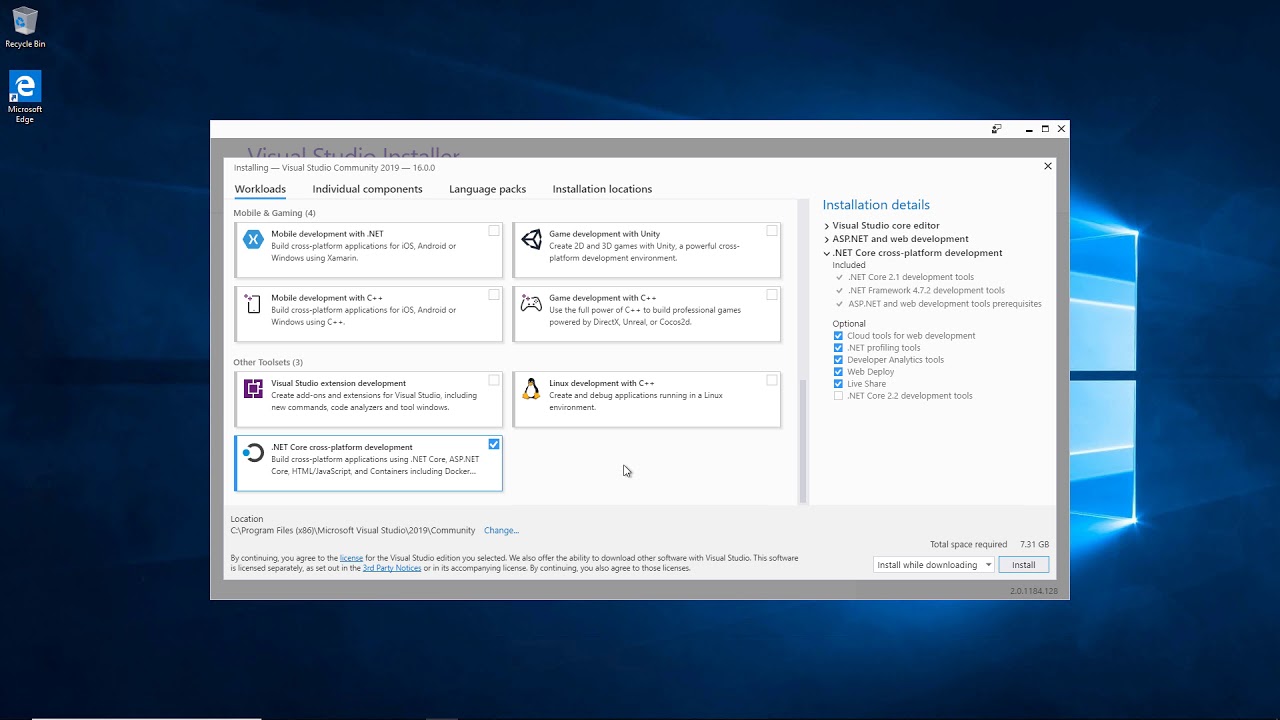Open Microsoft Edge desktop shortcut
This screenshot has height=720, width=1280.
pos(25,97)
